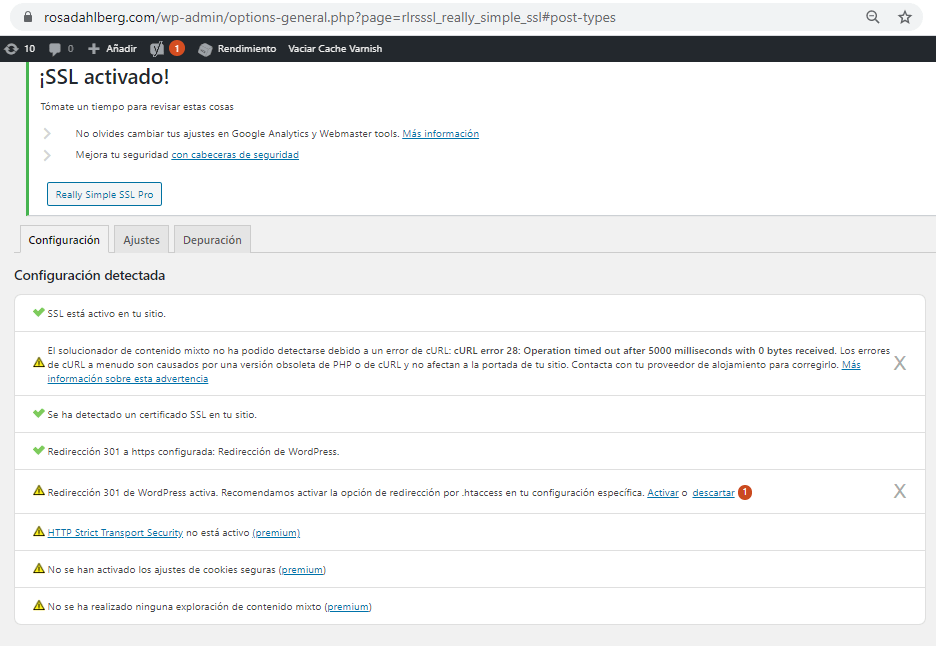This screenshot has height=646, width=936.
Task: Click warning icon for cookies seguras row
Action: click(x=39, y=568)
